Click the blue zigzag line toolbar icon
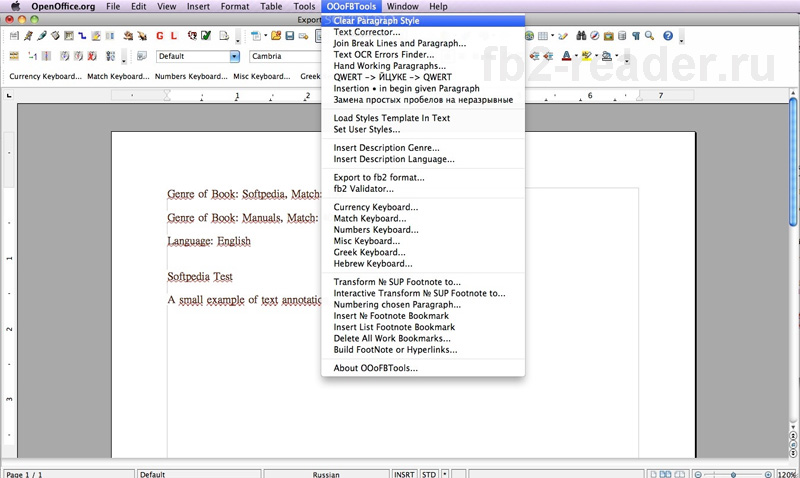 click(82, 36)
